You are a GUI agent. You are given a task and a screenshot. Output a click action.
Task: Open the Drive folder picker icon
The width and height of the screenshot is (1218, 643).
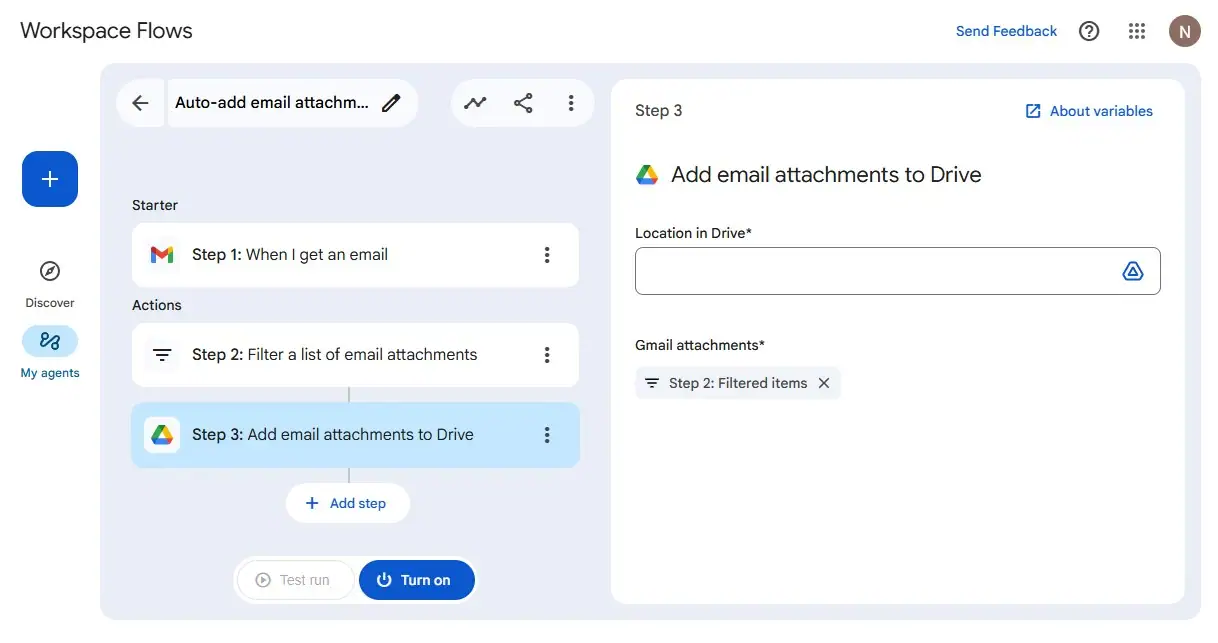click(x=1133, y=270)
